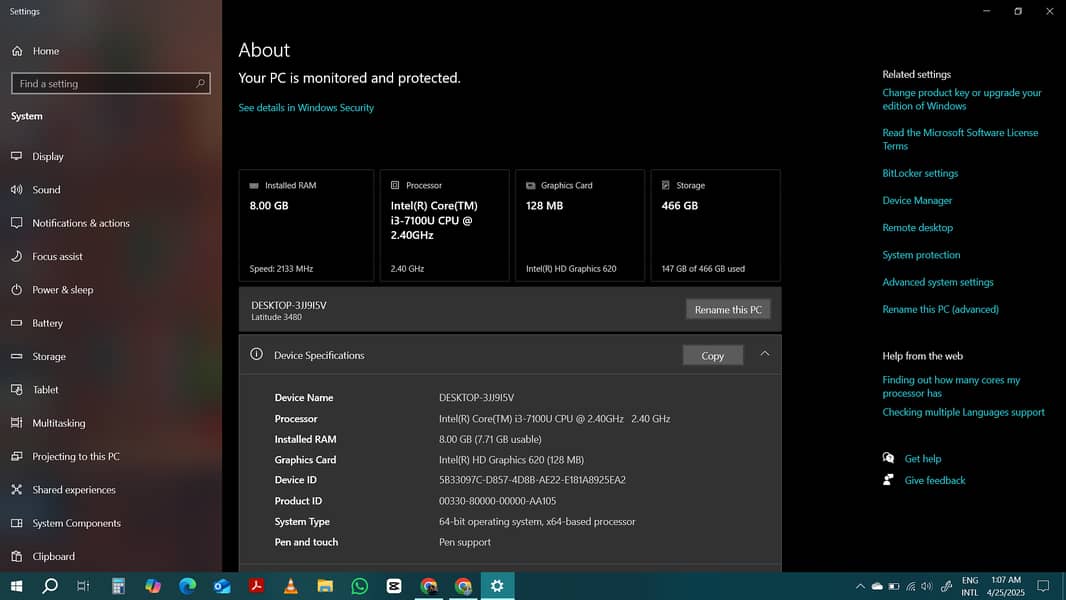The height and width of the screenshot is (600, 1066).
Task: Click Give feedback link
Action: pyautogui.click(x=935, y=480)
